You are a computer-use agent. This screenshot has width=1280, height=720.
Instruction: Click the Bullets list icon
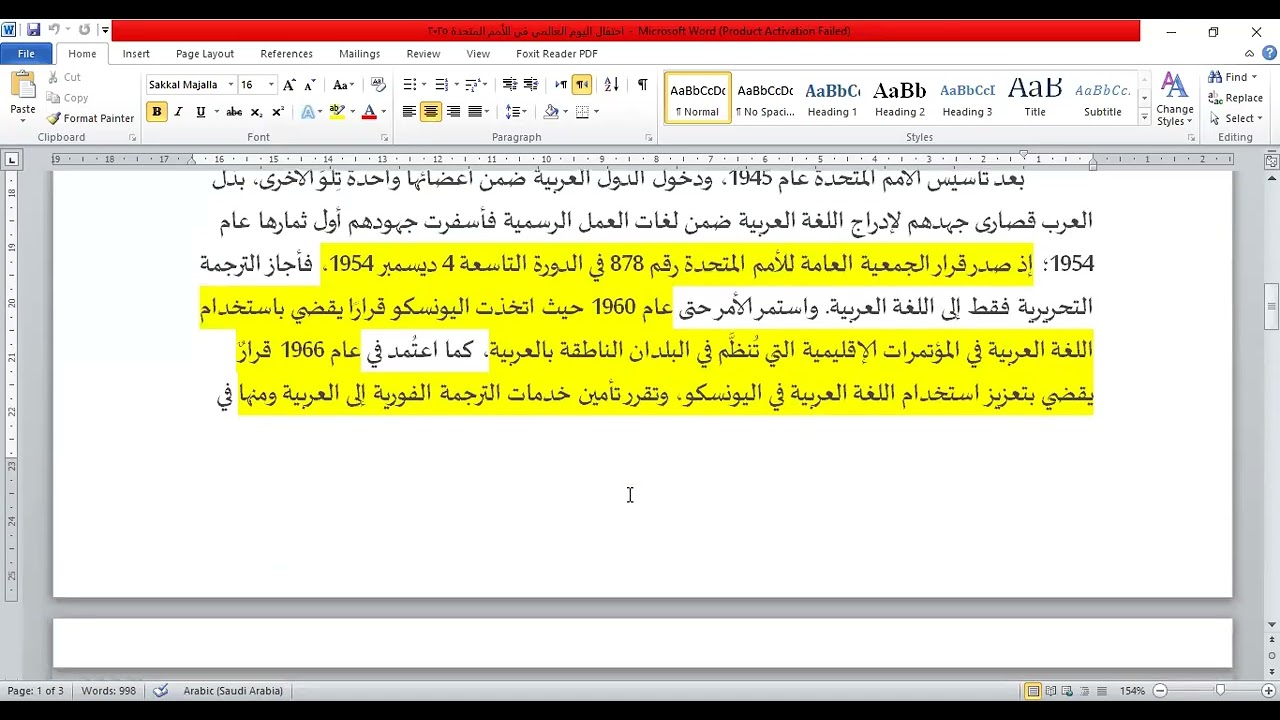tap(409, 85)
